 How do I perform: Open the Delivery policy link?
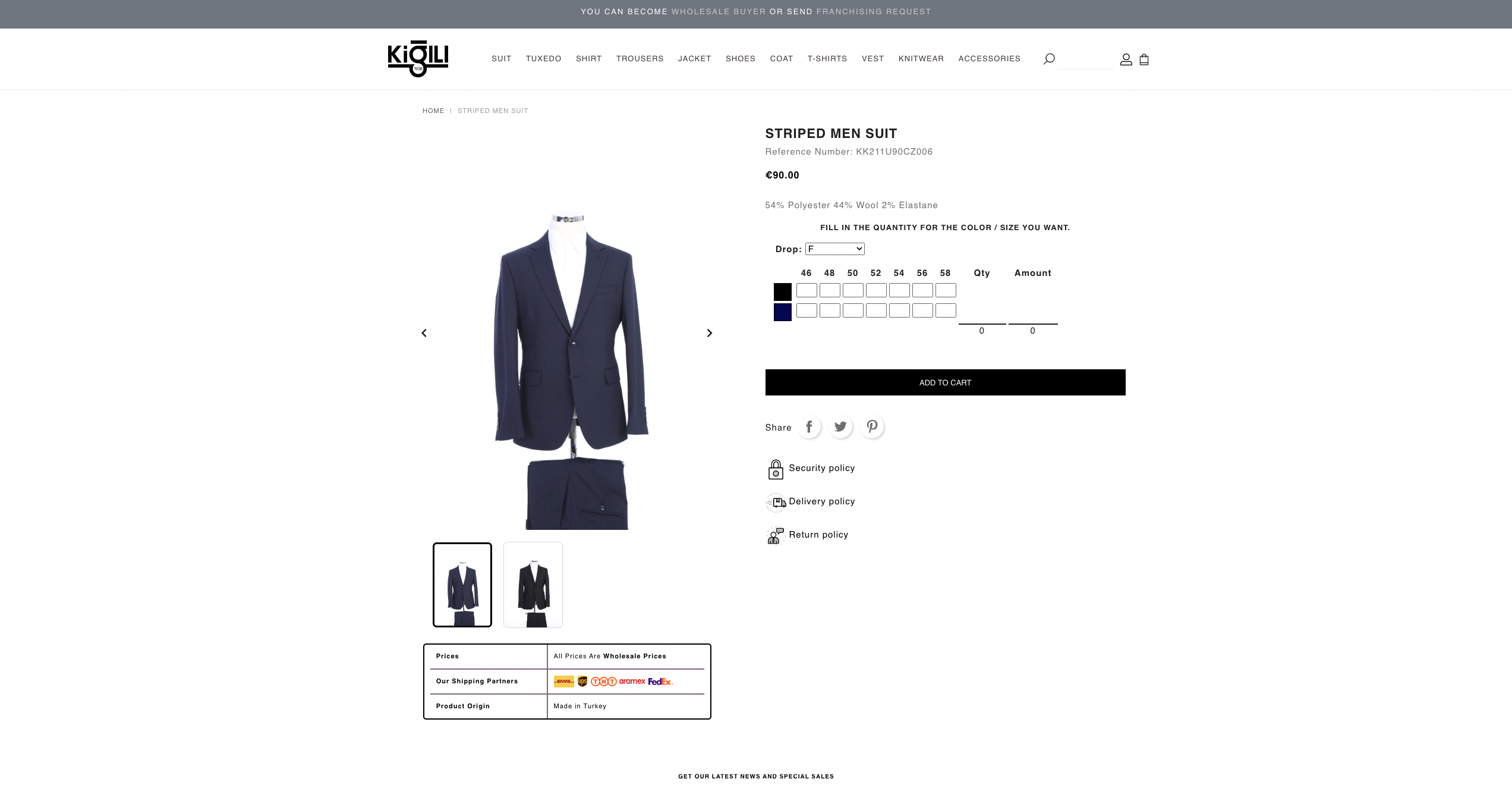tap(821, 501)
